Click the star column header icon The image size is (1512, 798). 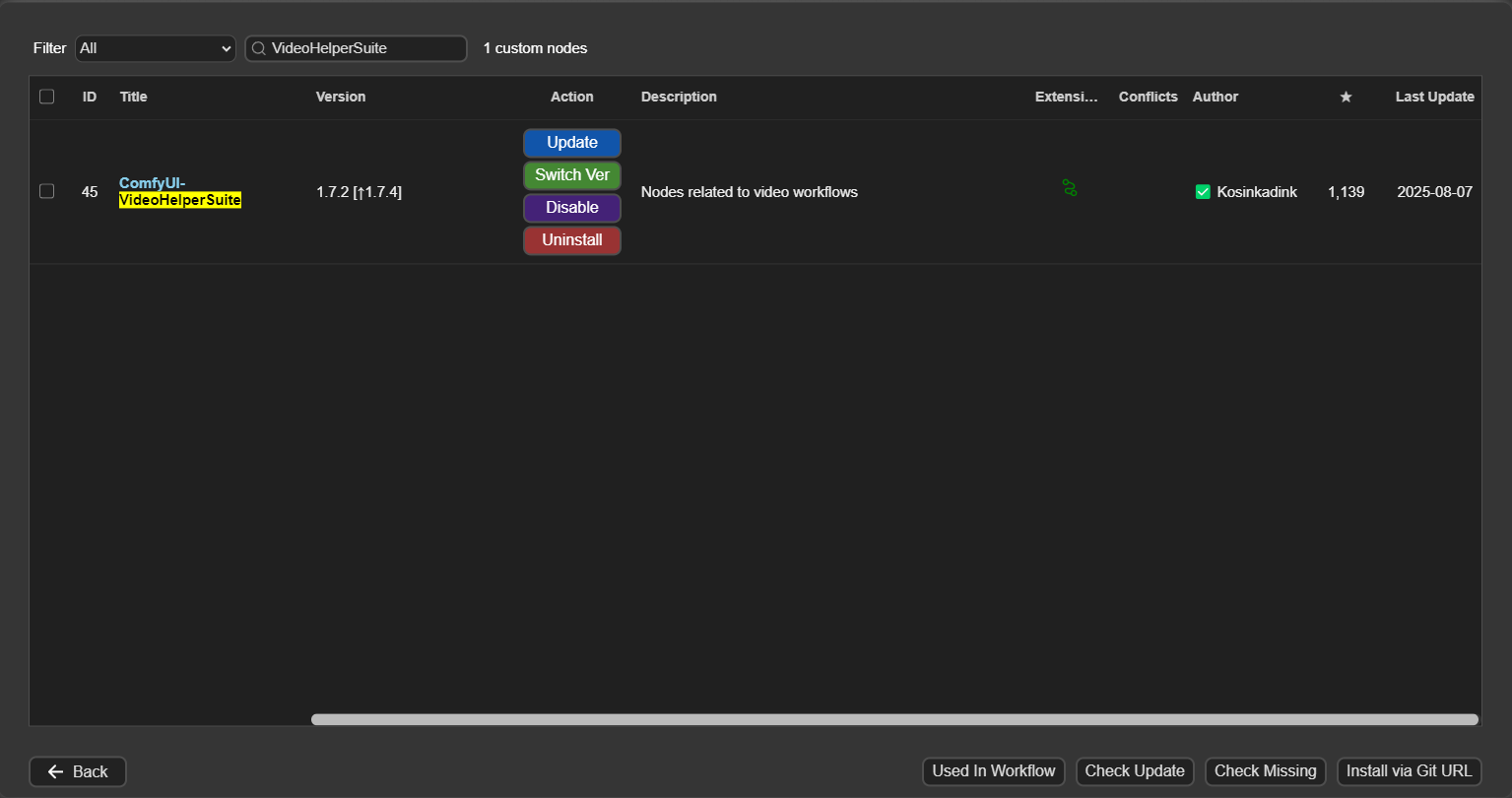point(1346,97)
